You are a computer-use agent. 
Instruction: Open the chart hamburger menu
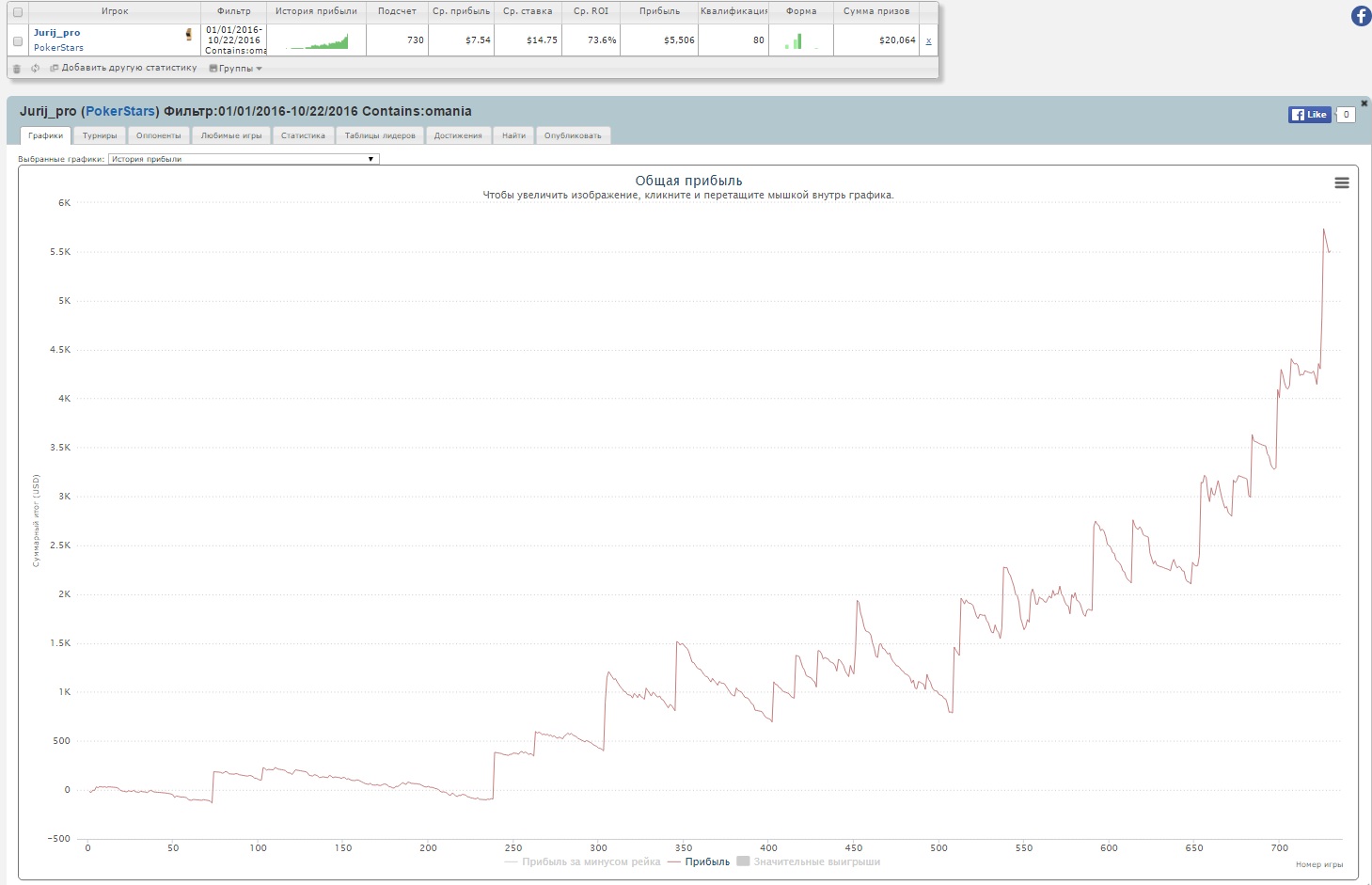tap(1341, 182)
